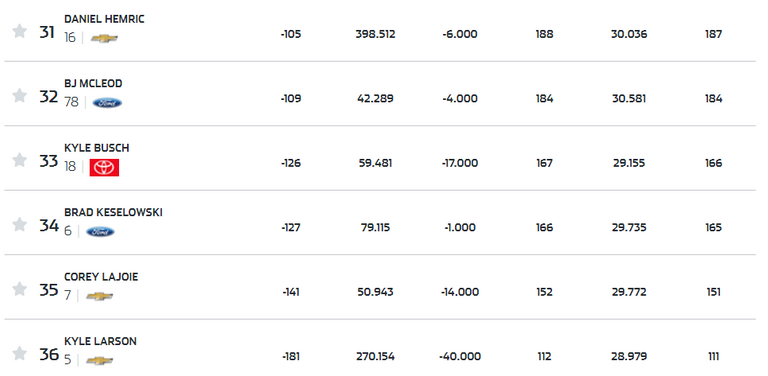Viewport: 768px width, 376px height.
Task: Open Daniel Hemric driver name
Action: pos(104,19)
